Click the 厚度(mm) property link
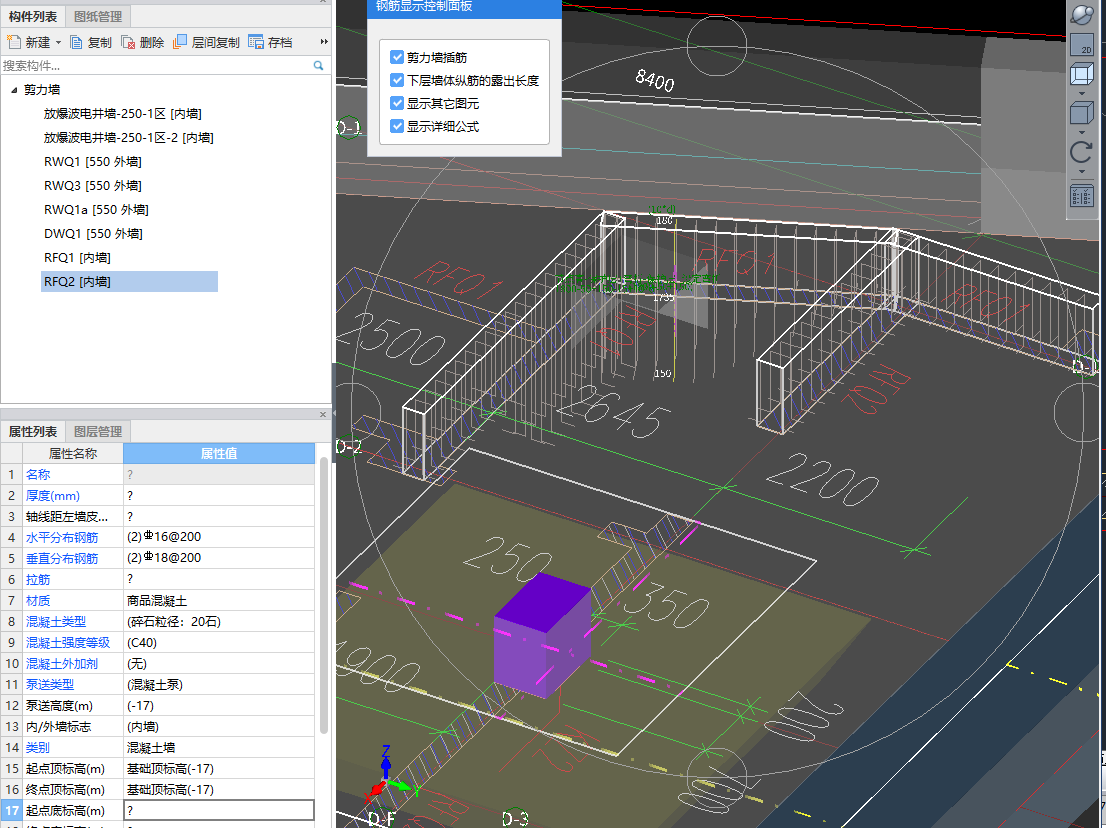Viewport: 1106px width, 828px height. click(x=53, y=496)
